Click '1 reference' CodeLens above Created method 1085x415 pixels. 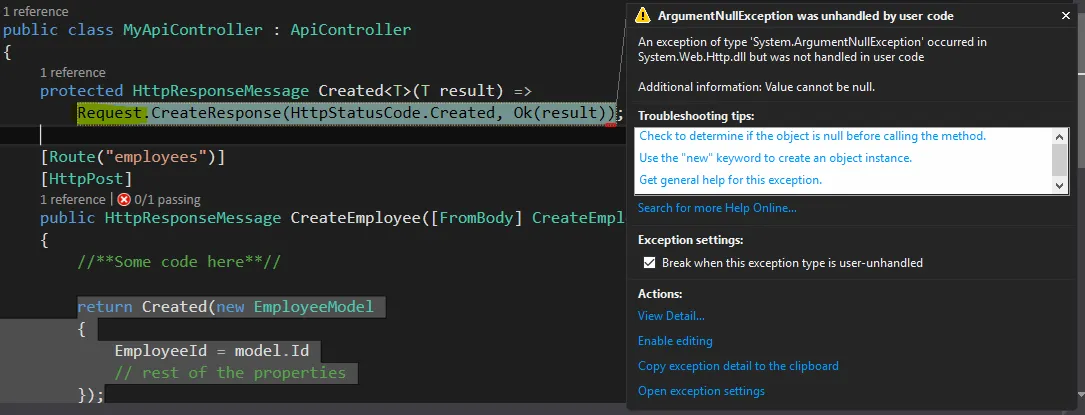click(73, 73)
